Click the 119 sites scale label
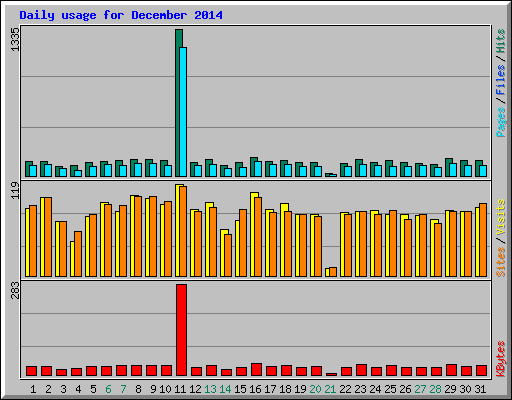Screen dimensions: 512x400 [x=15, y=191]
